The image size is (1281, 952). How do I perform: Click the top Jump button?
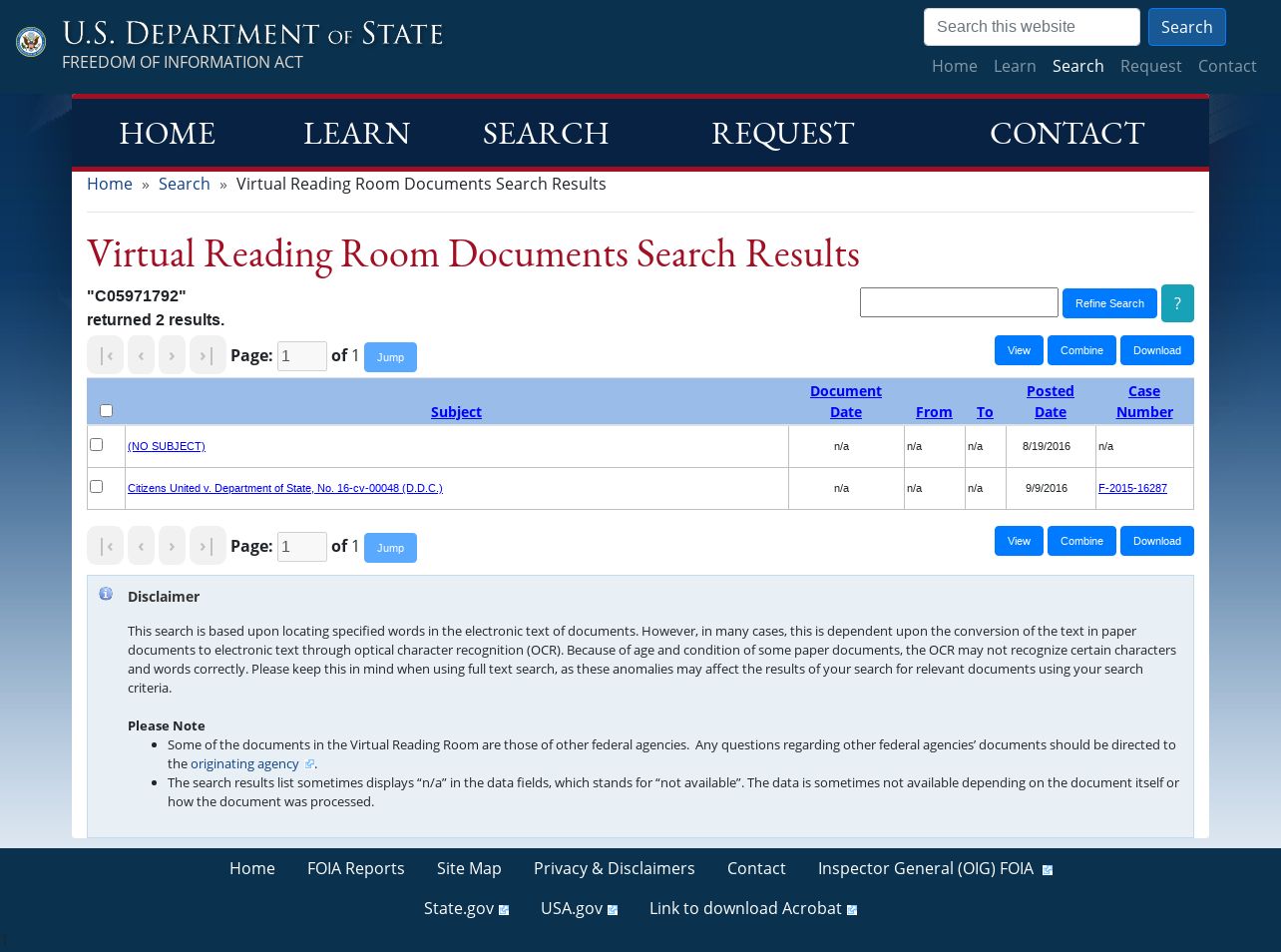pos(390,357)
